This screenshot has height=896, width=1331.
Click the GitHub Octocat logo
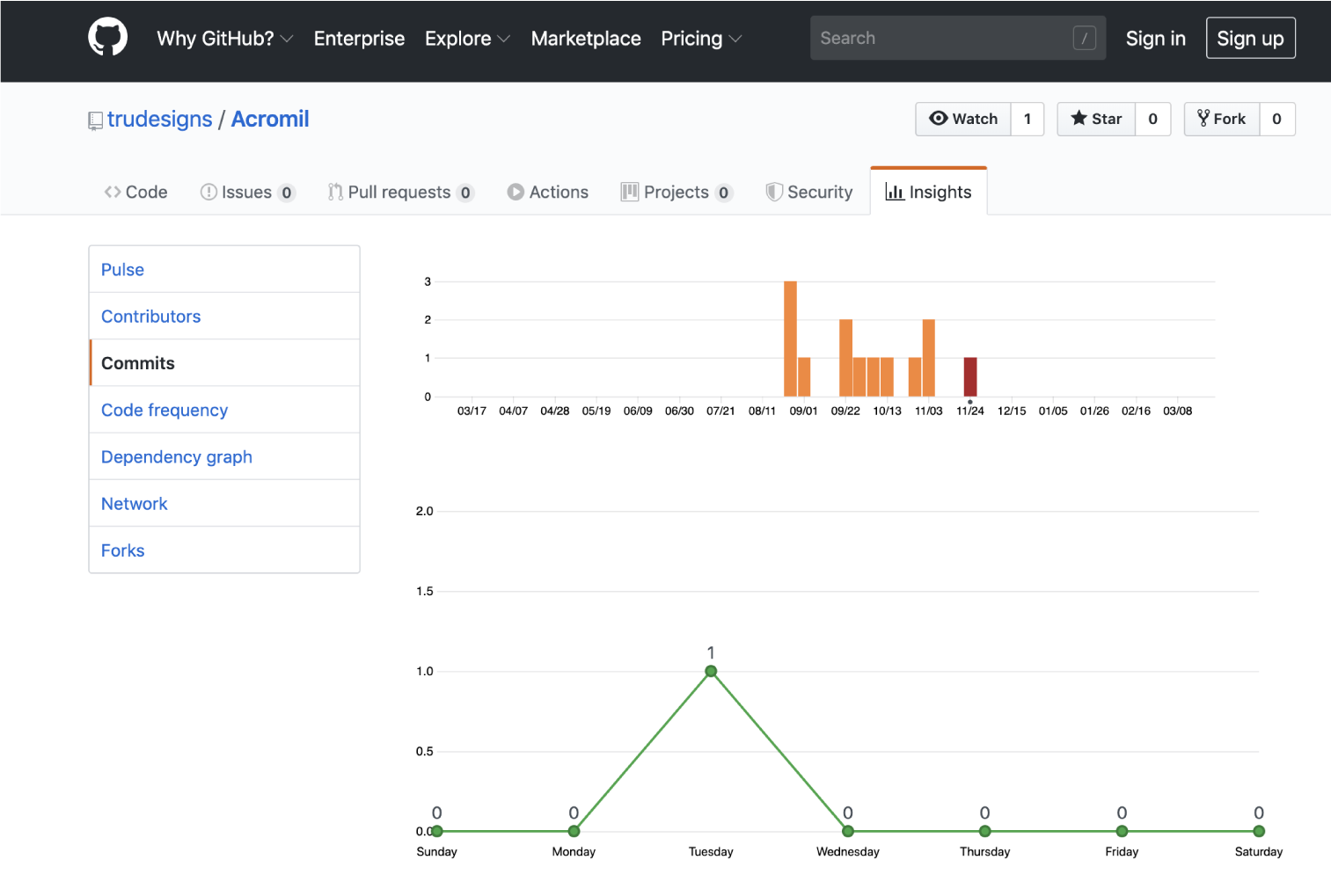(107, 38)
